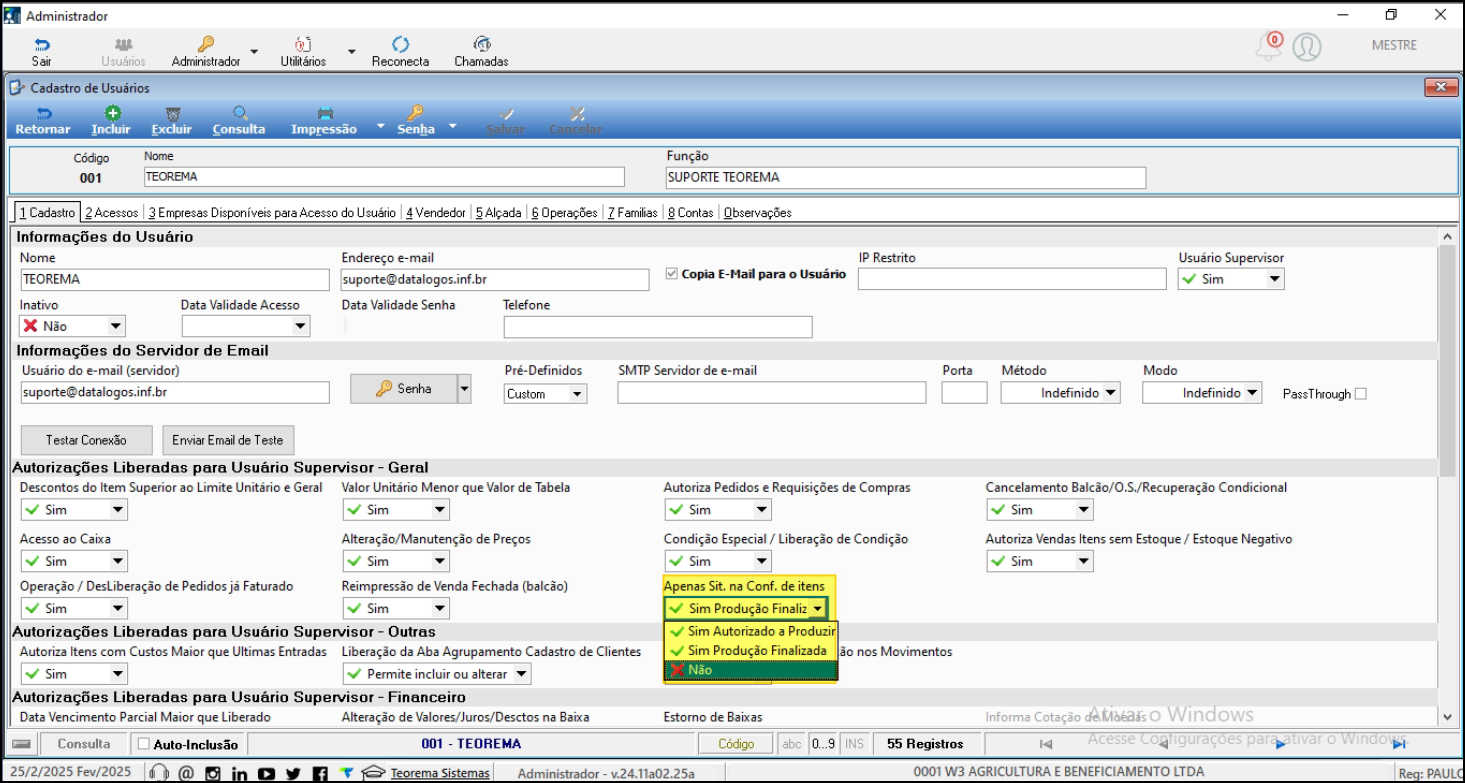Click the headset icon in status bar

pyautogui.click(x=158, y=773)
